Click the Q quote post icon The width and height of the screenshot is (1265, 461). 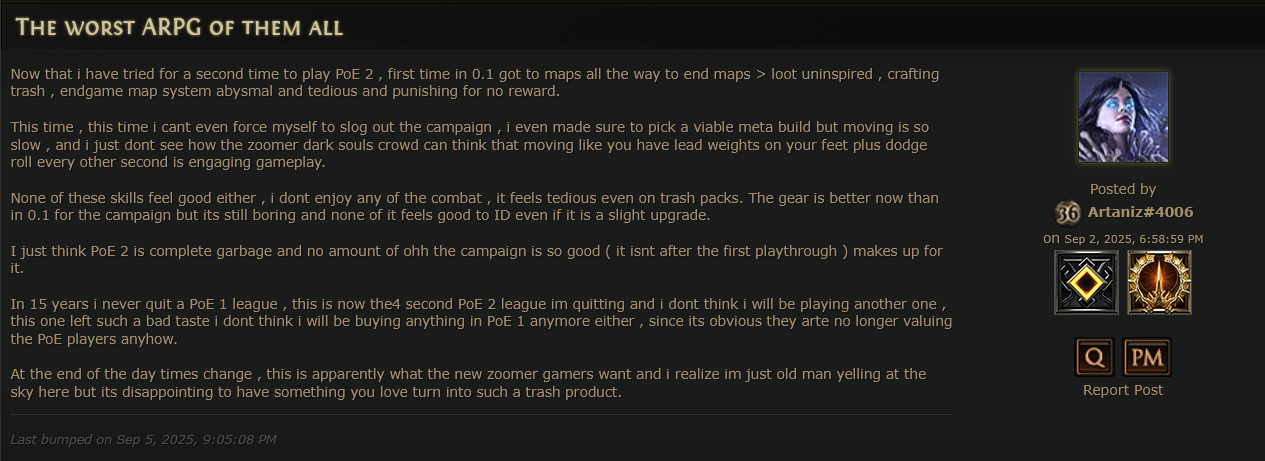click(x=1094, y=357)
